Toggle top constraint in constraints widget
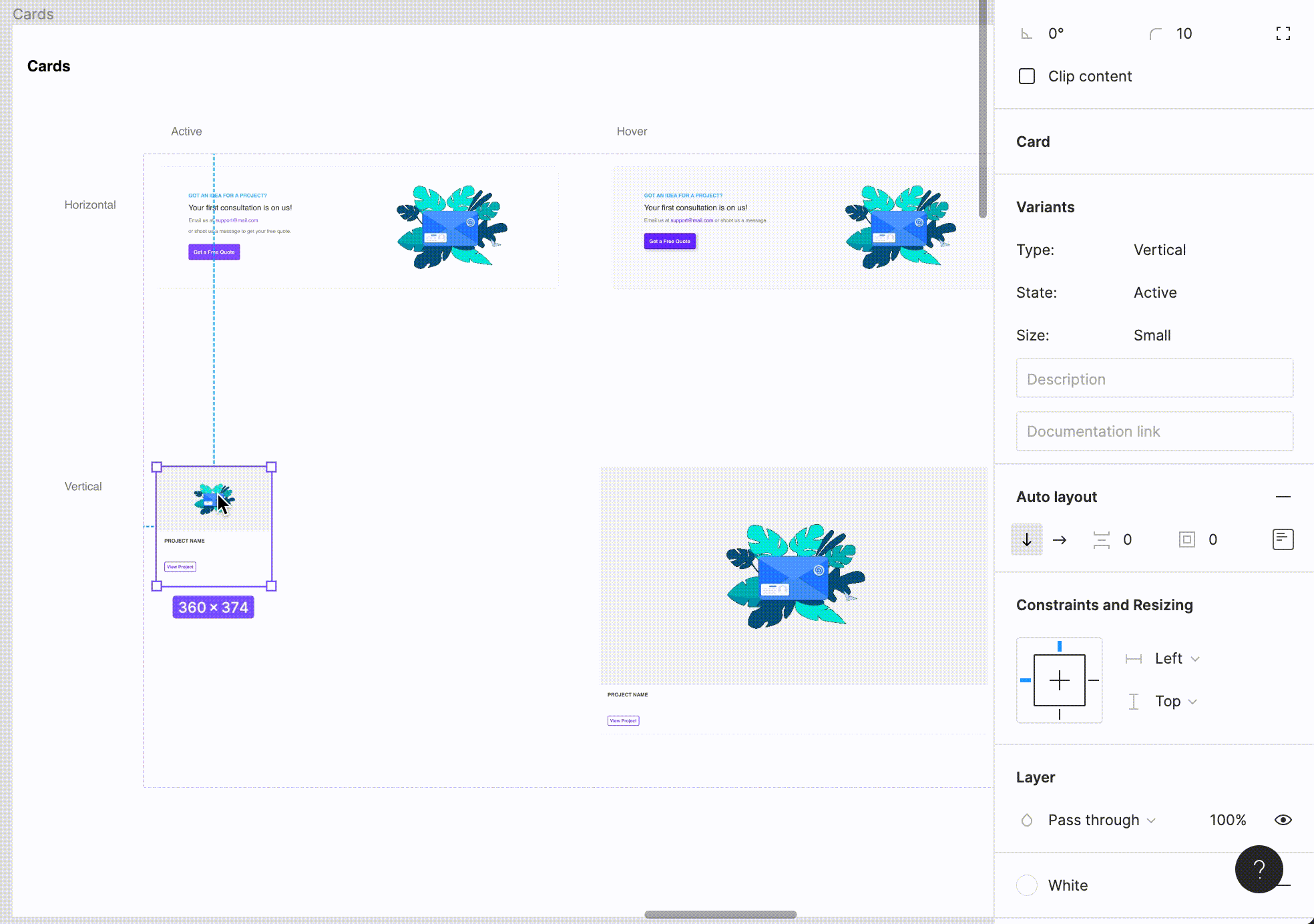This screenshot has width=1314, height=924. (1060, 646)
